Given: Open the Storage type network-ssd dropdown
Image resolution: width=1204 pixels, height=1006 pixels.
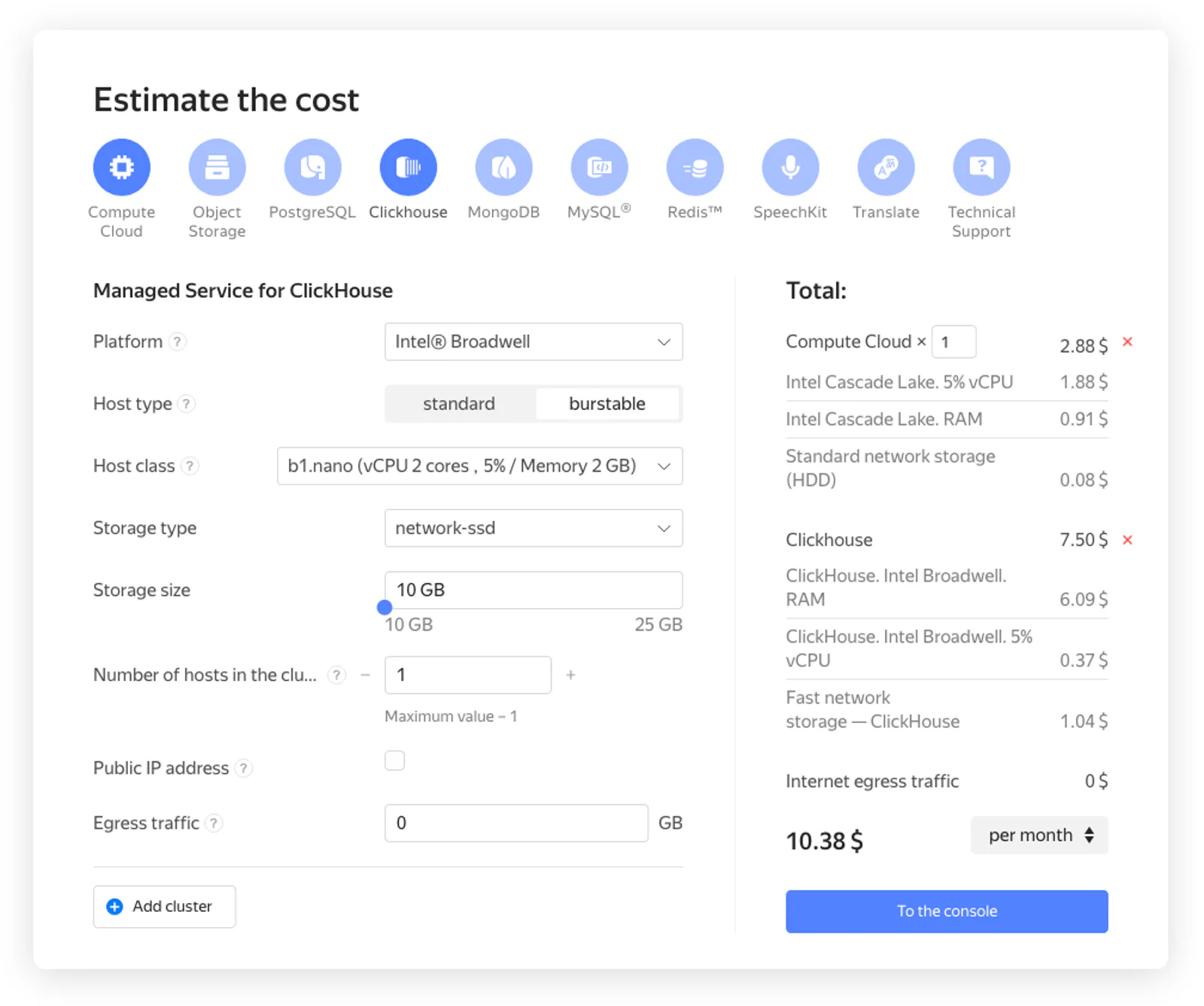Looking at the screenshot, I should coord(534,528).
